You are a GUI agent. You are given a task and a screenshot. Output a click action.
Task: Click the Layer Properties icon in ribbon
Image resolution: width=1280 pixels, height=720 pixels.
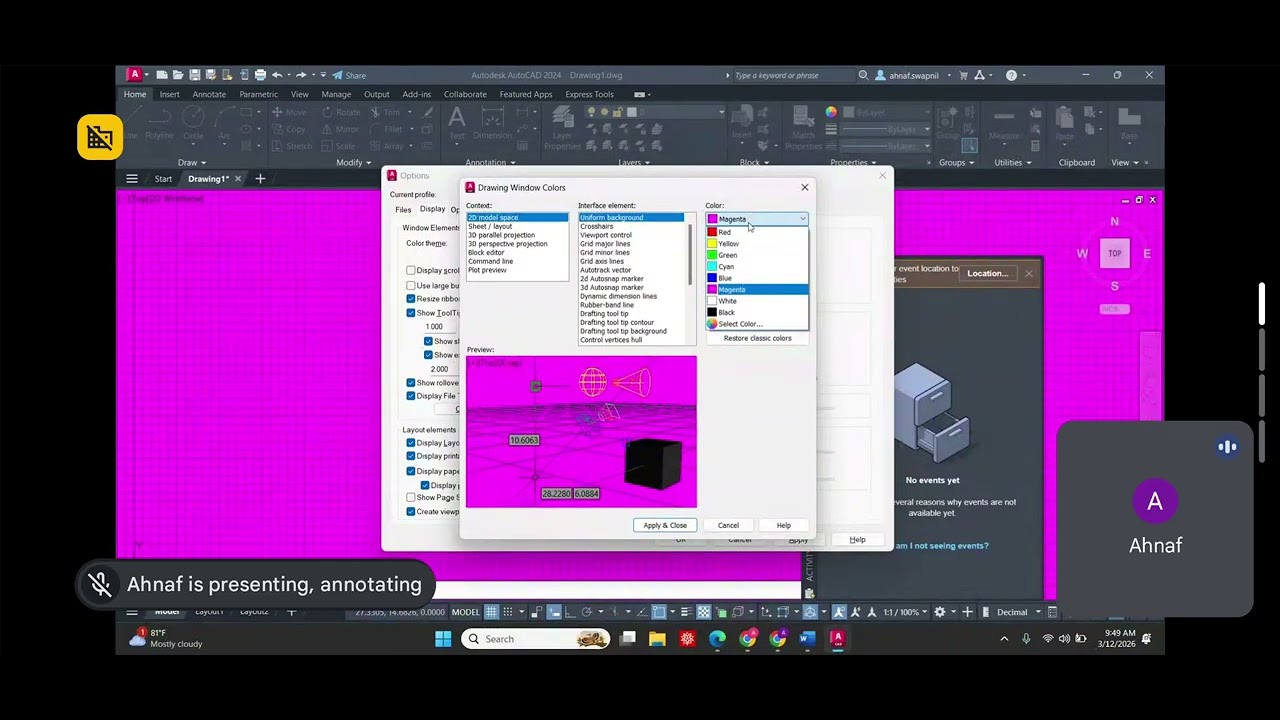coord(562,127)
